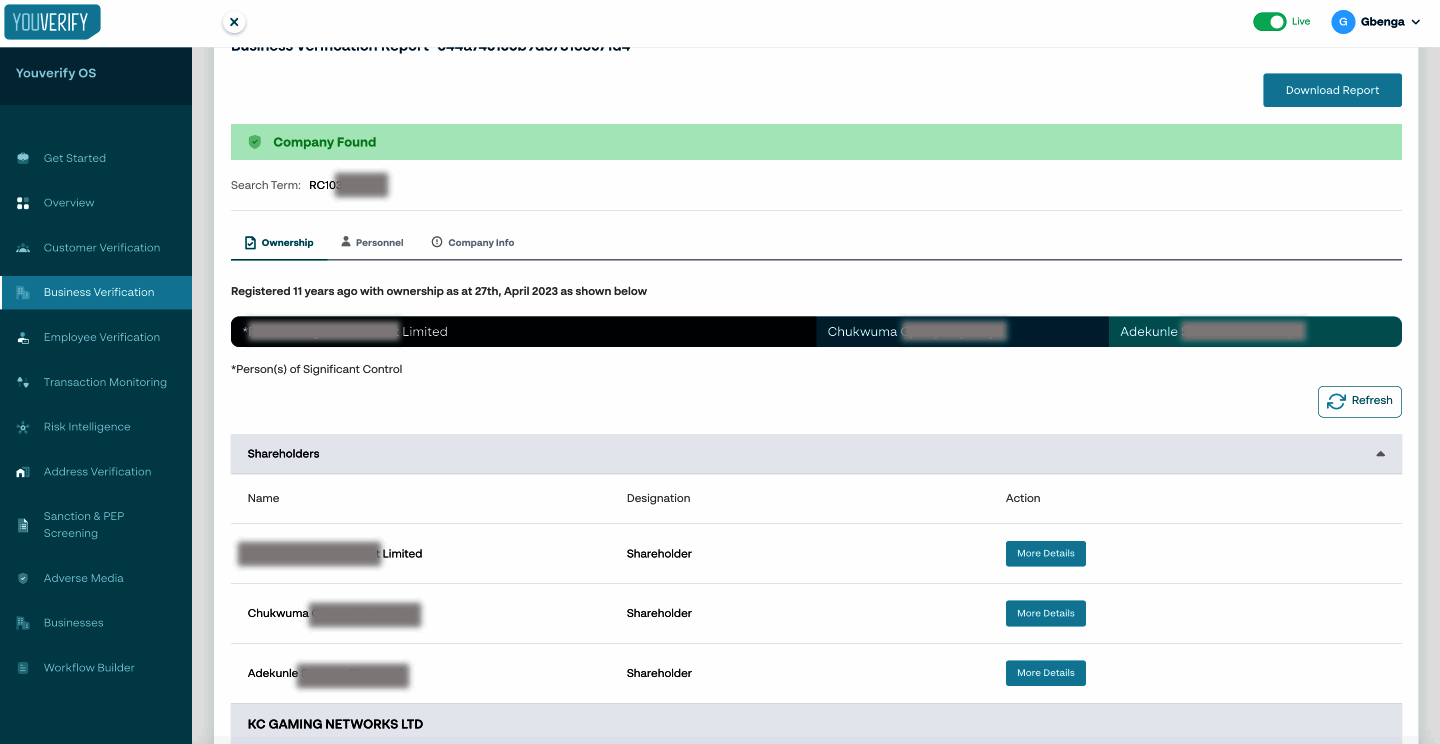Open Sanction & PEP Screening menu item
Viewport: 1440px width, 744px height.
coord(84,525)
